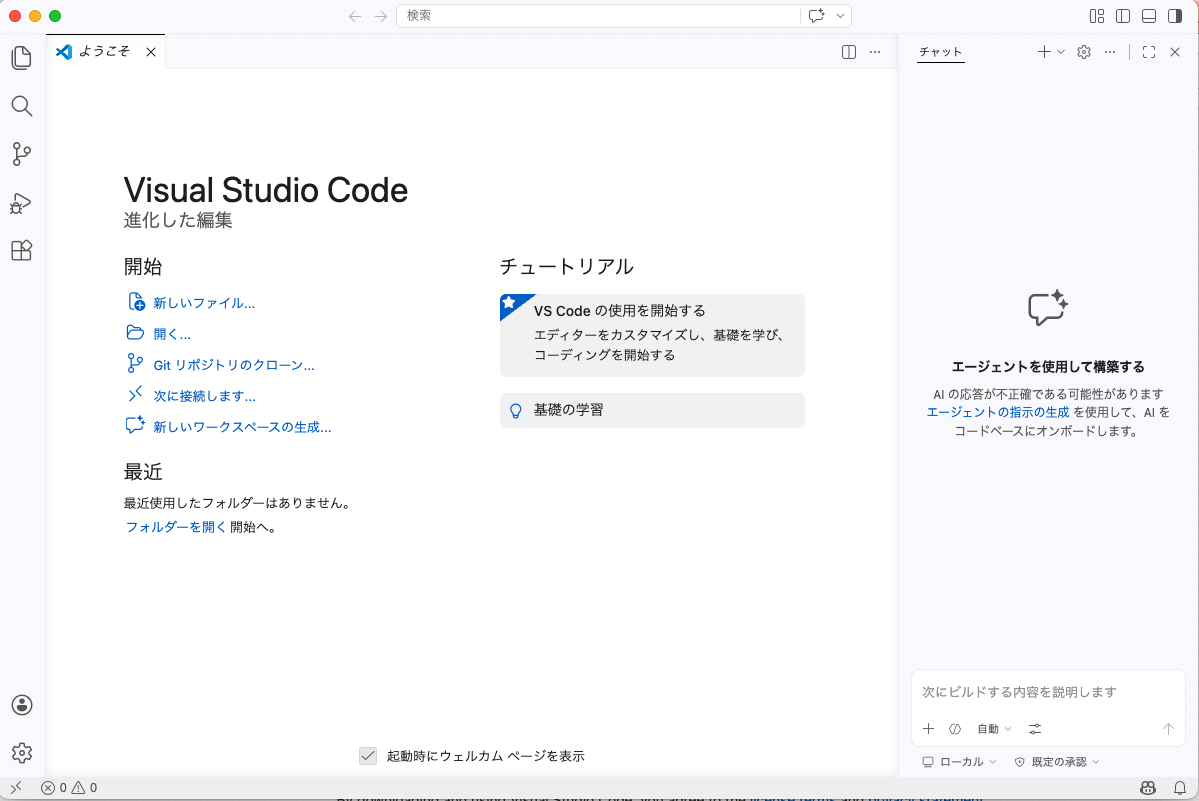Open the 自動 model dropdown
Screen dimensions: 1199x801
994,728
